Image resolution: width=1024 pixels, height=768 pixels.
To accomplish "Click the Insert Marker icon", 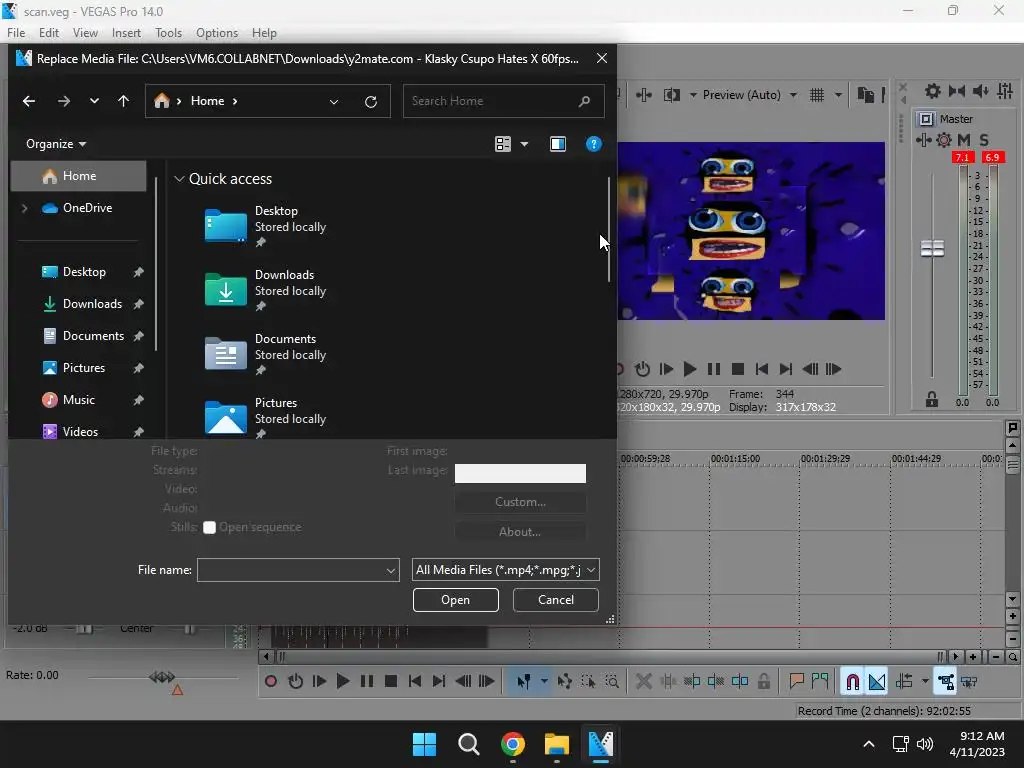I will pyautogui.click(x=796, y=682).
